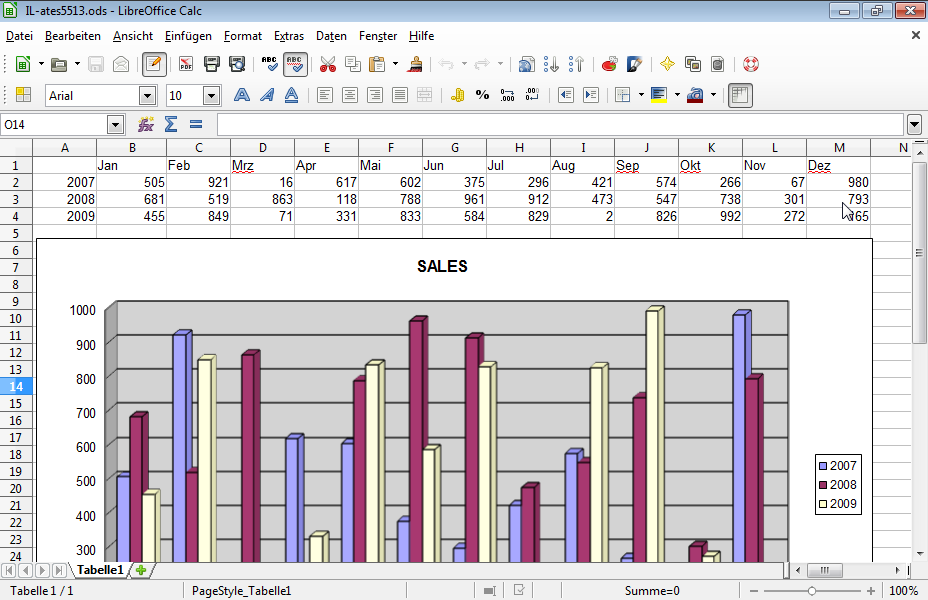Open the Extras menu

click(x=289, y=36)
